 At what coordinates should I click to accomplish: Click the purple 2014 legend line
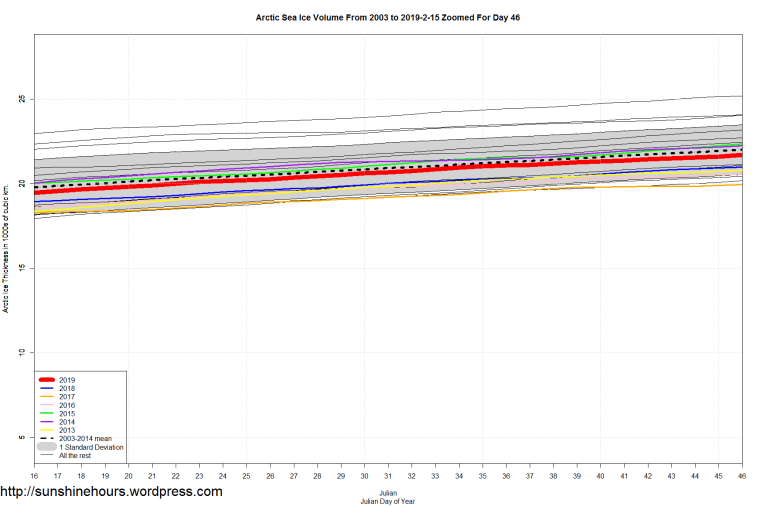click(x=46, y=422)
